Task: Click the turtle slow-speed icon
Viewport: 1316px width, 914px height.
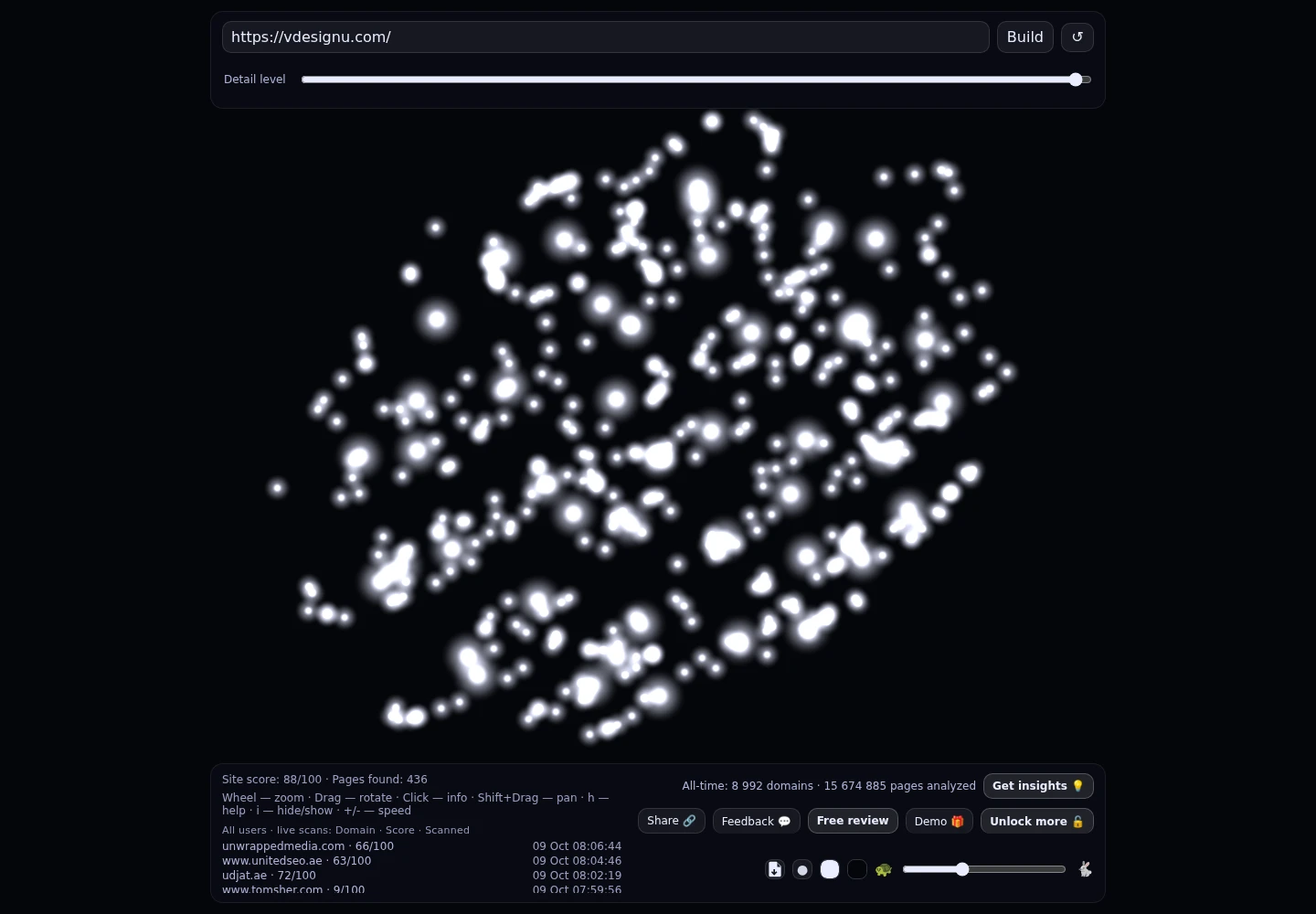Action: [884, 869]
